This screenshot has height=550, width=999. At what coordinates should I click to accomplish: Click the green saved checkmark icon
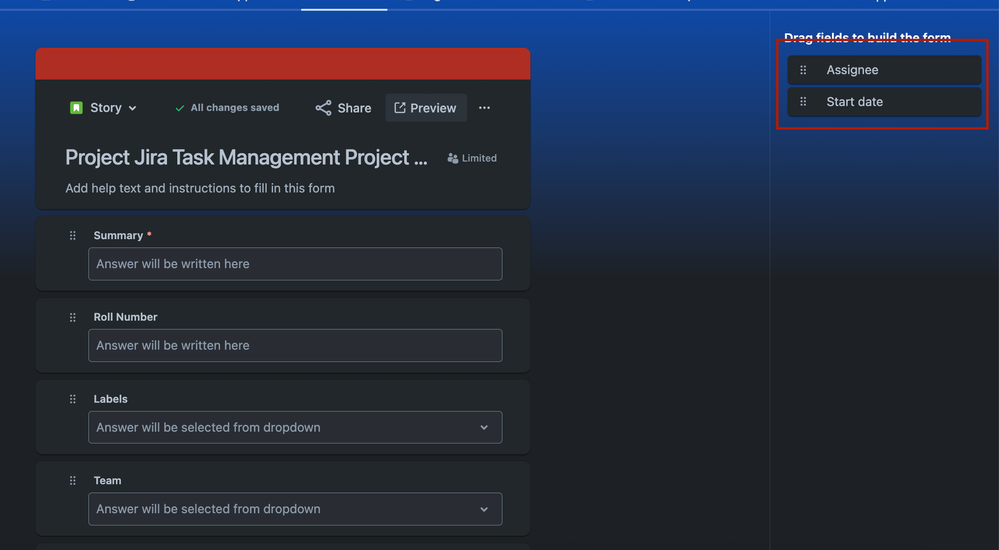(x=180, y=108)
